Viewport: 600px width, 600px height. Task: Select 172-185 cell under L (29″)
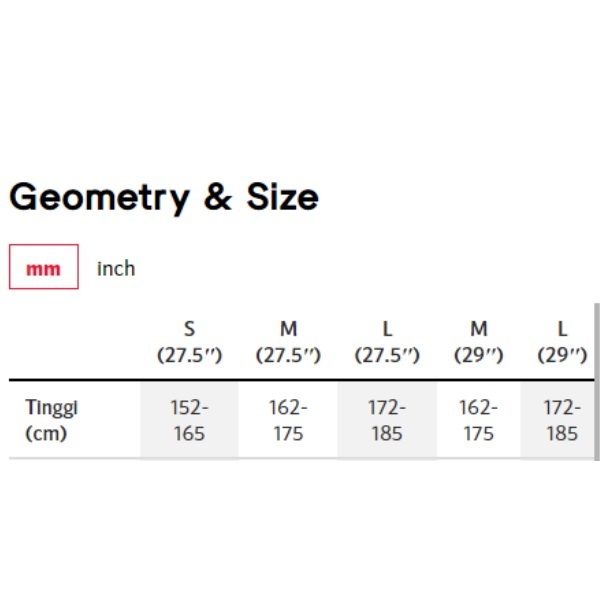(x=562, y=420)
